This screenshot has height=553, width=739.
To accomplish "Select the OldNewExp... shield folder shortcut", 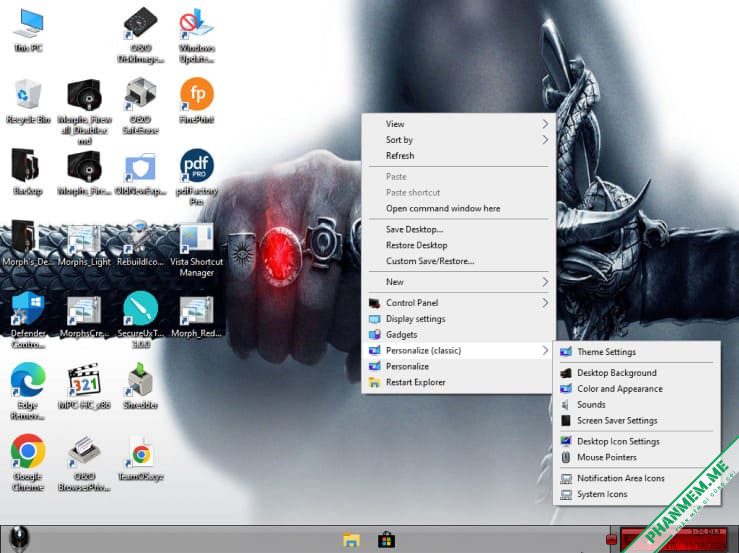I will point(140,167).
